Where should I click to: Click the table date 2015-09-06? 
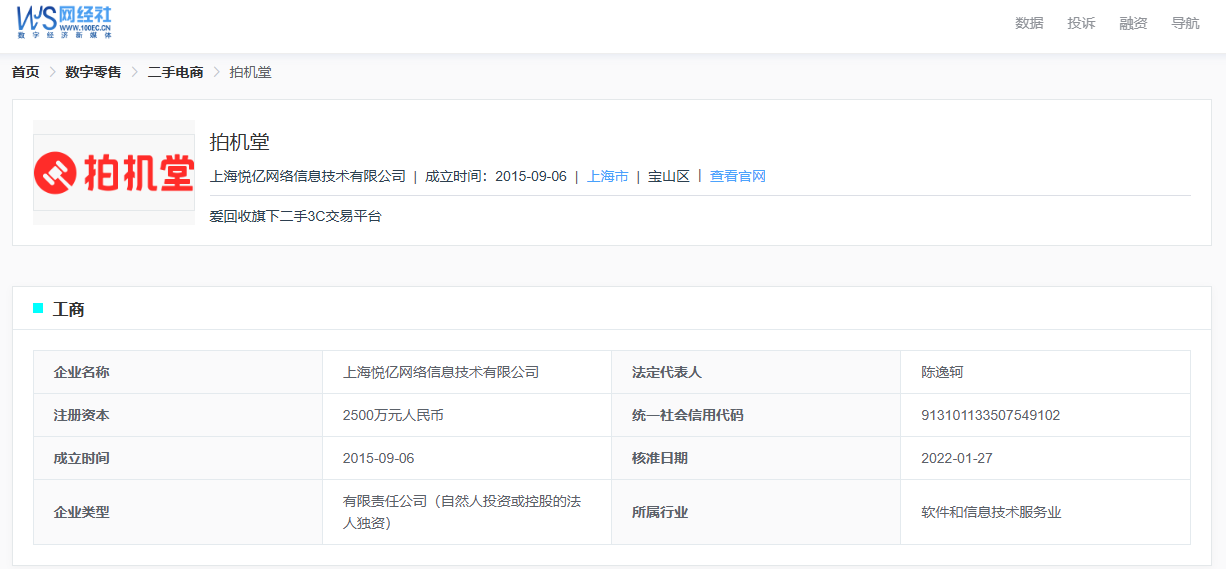tap(379, 458)
